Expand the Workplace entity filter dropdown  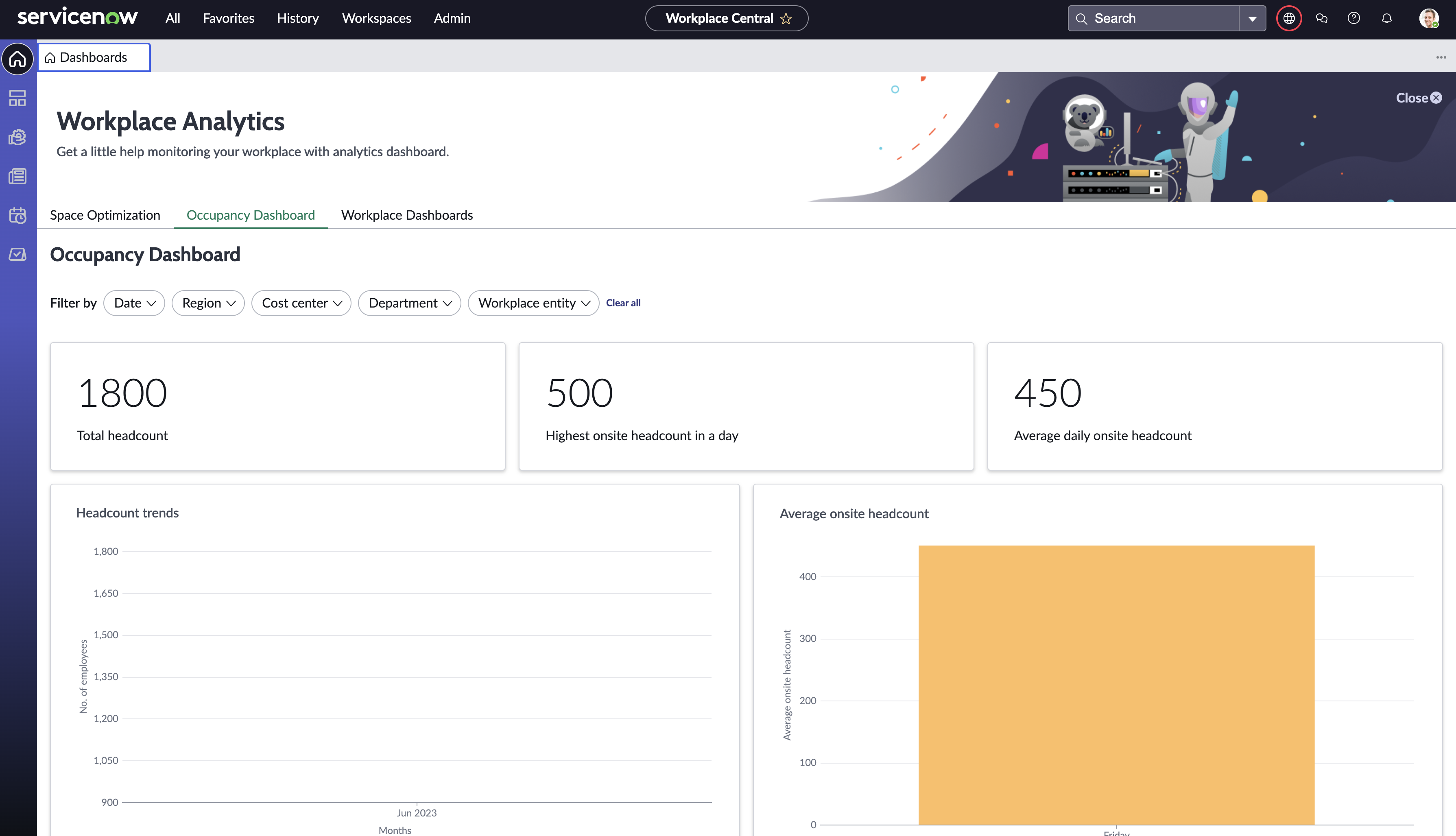(x=533, y=303)
